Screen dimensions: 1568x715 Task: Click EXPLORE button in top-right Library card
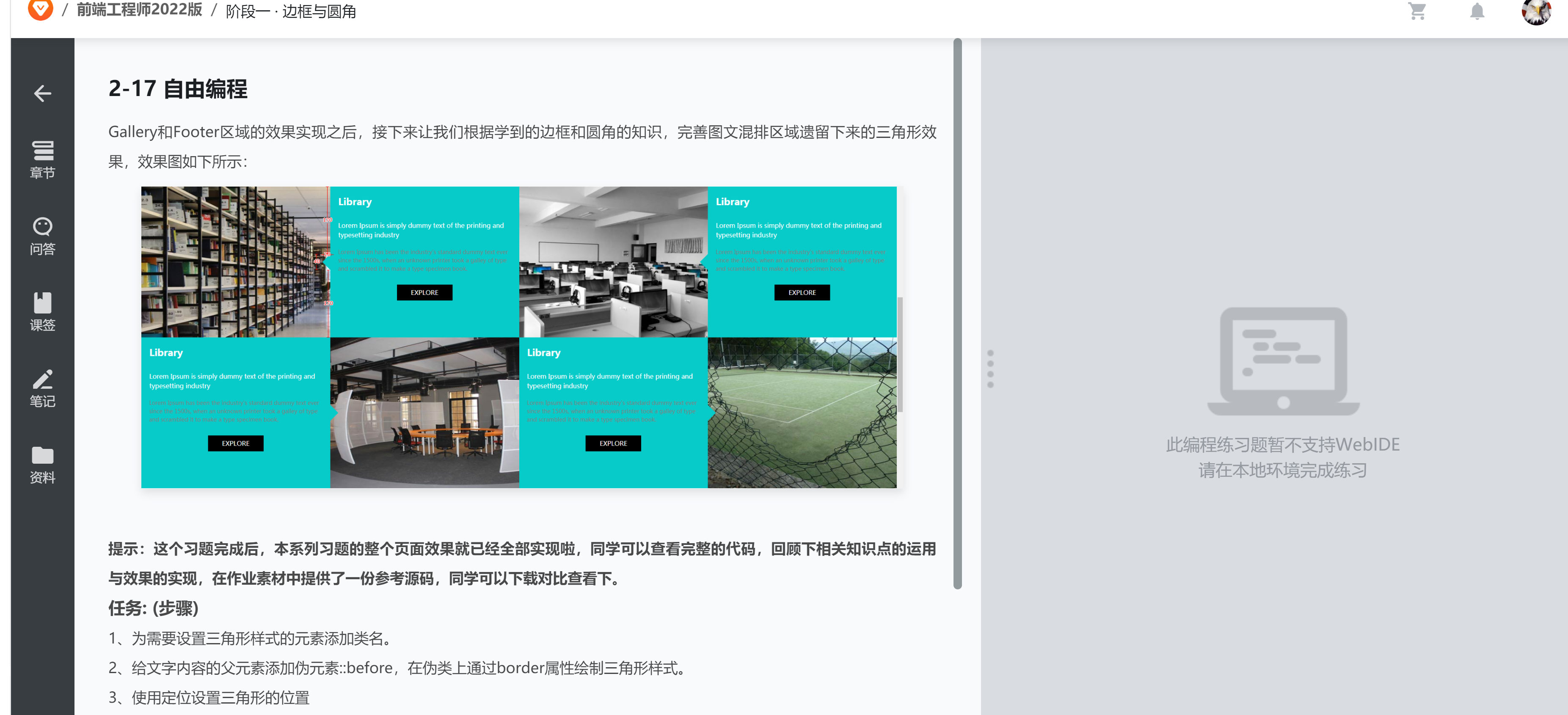point(802,293)
